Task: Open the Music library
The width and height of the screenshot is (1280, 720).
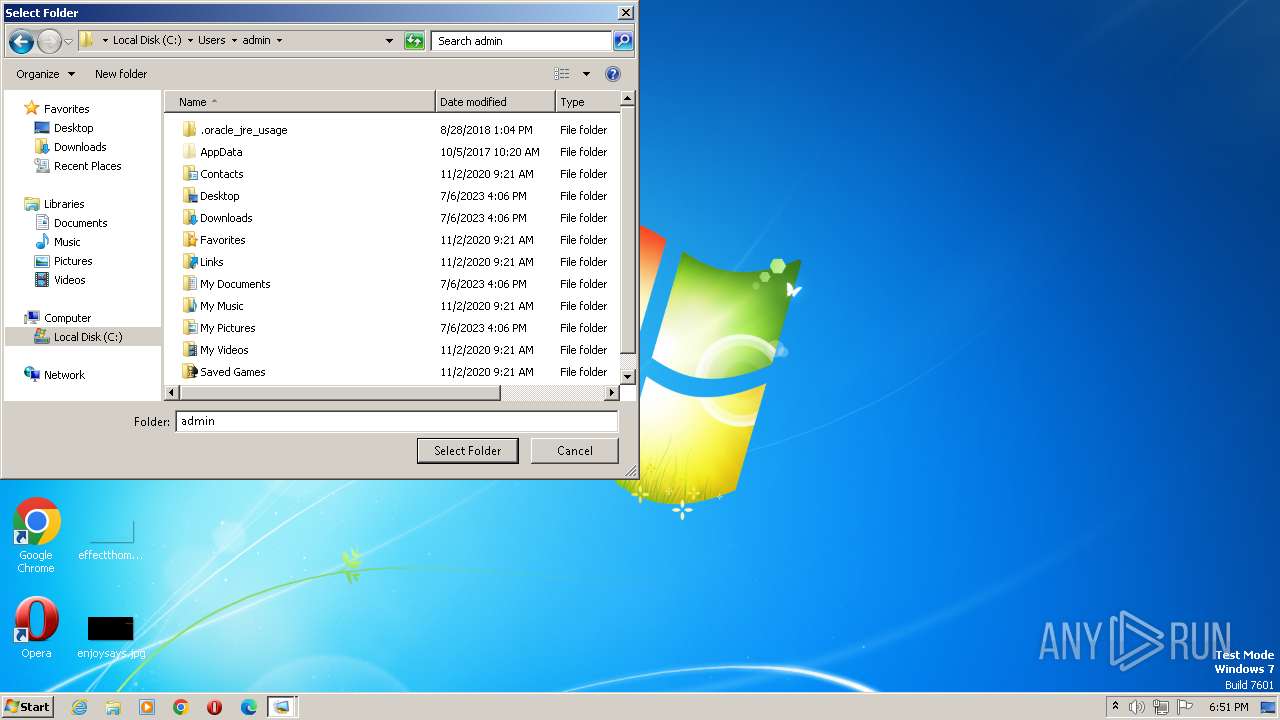Action: 67,242
